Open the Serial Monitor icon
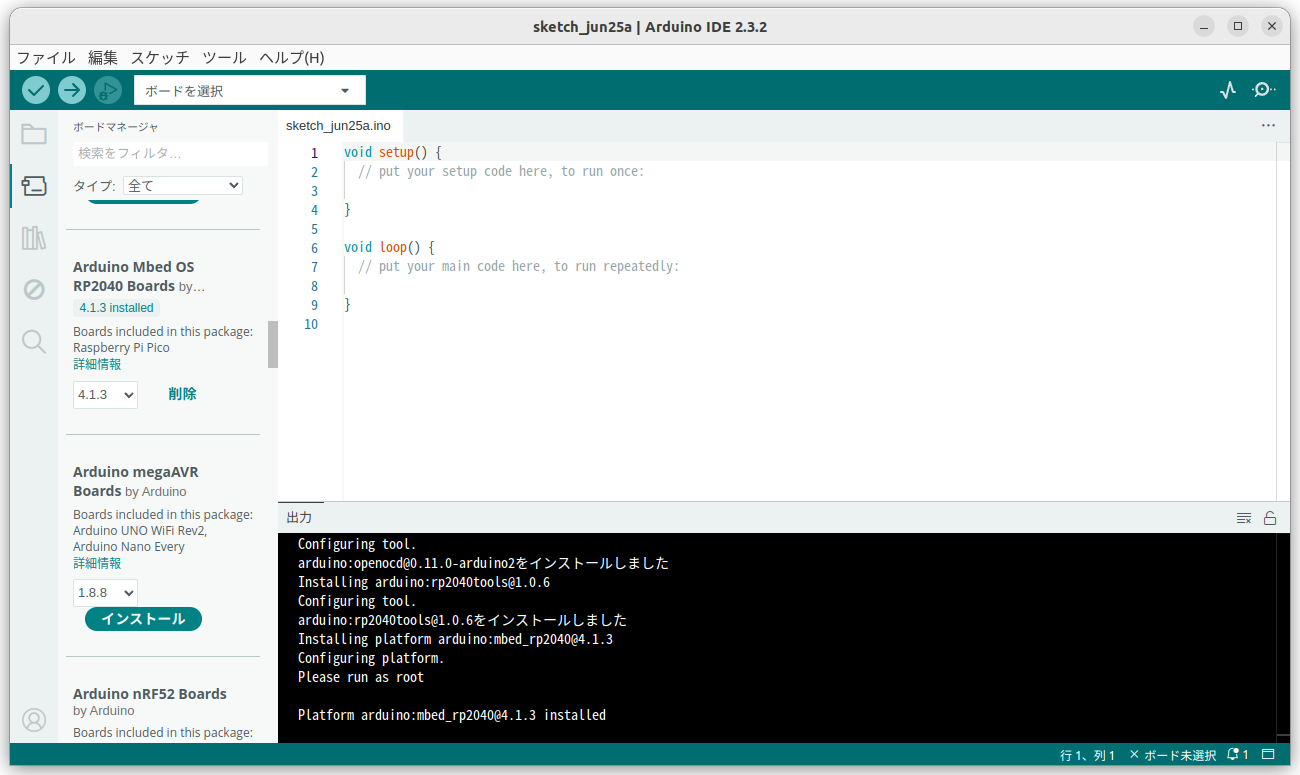 (x=1263, y=90)
